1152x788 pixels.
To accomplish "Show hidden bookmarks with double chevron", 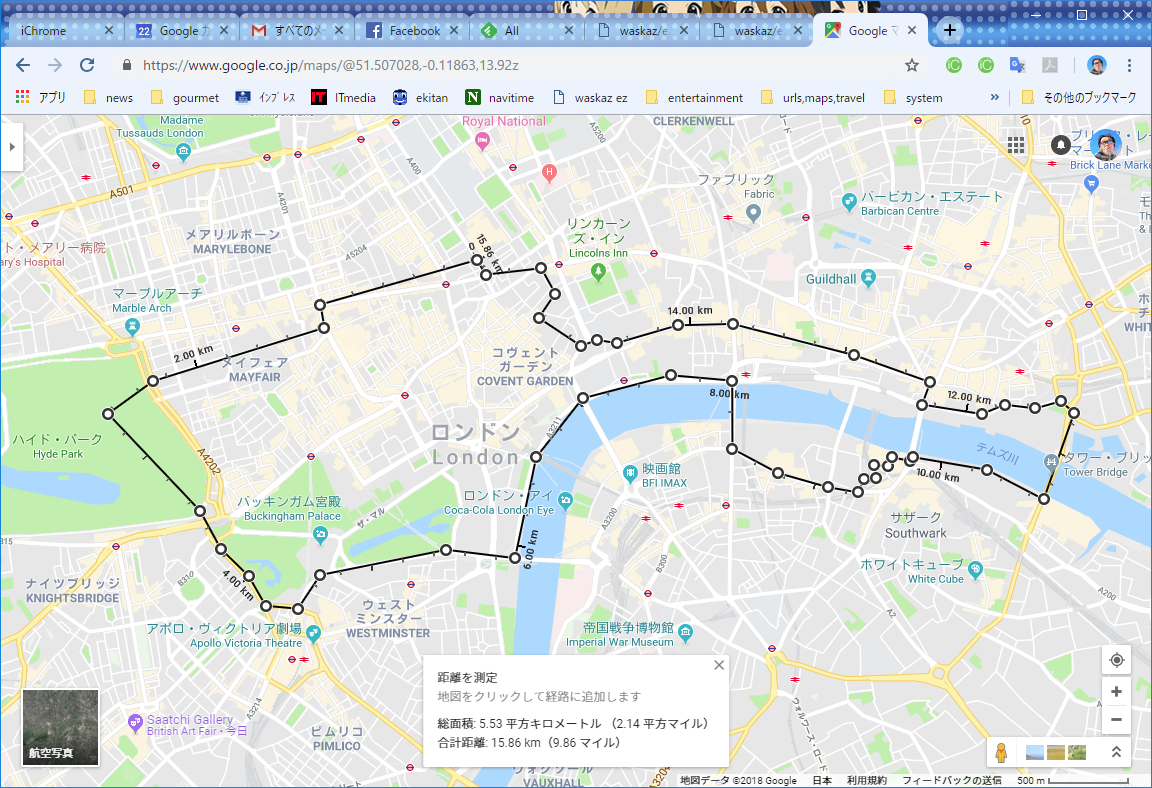I will tap(995, 97).
